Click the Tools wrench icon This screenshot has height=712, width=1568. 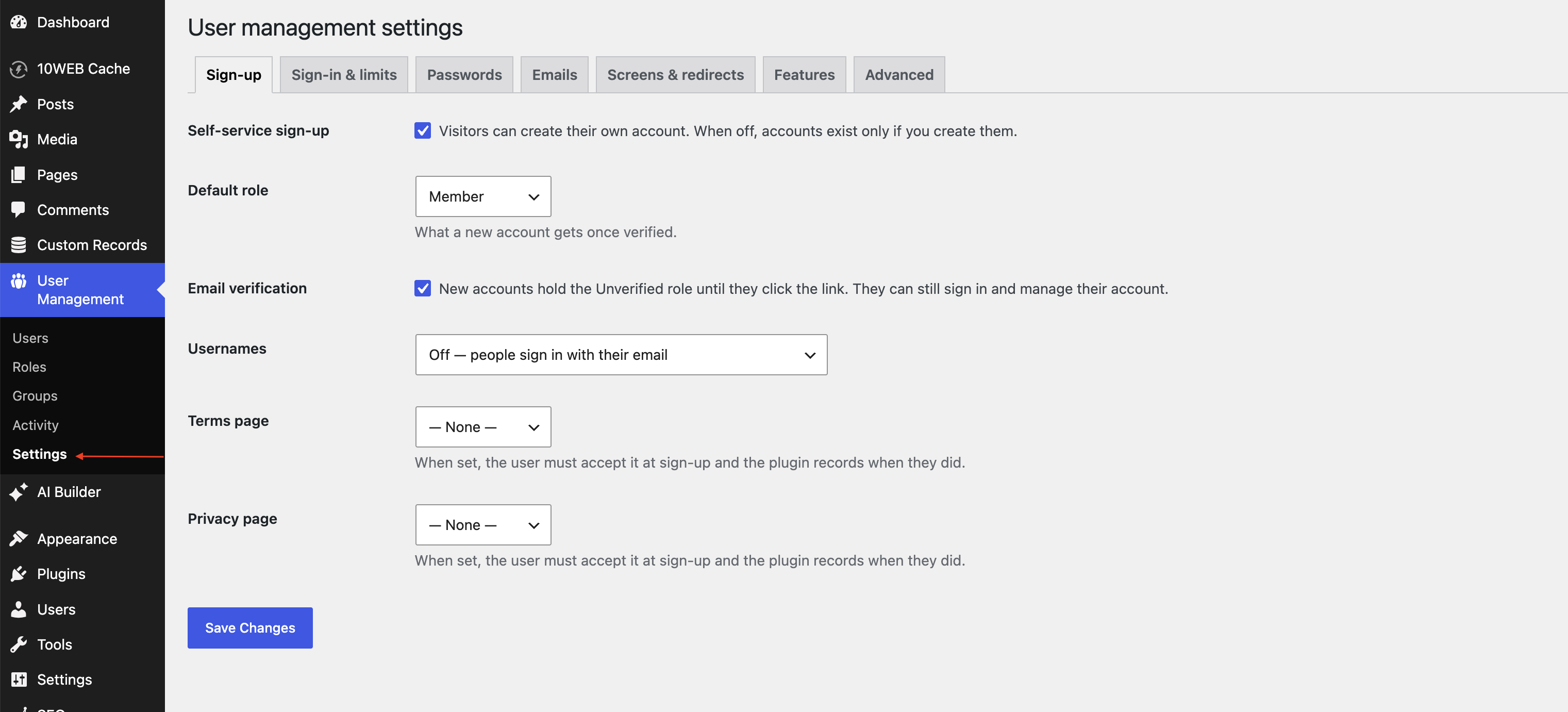[19, 644]
